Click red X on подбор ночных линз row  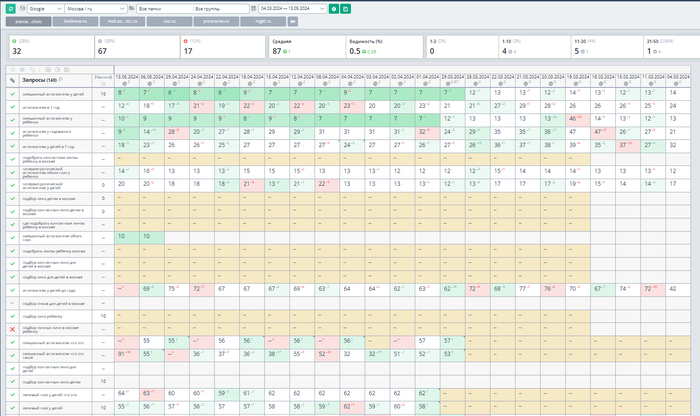click(12, 329)
